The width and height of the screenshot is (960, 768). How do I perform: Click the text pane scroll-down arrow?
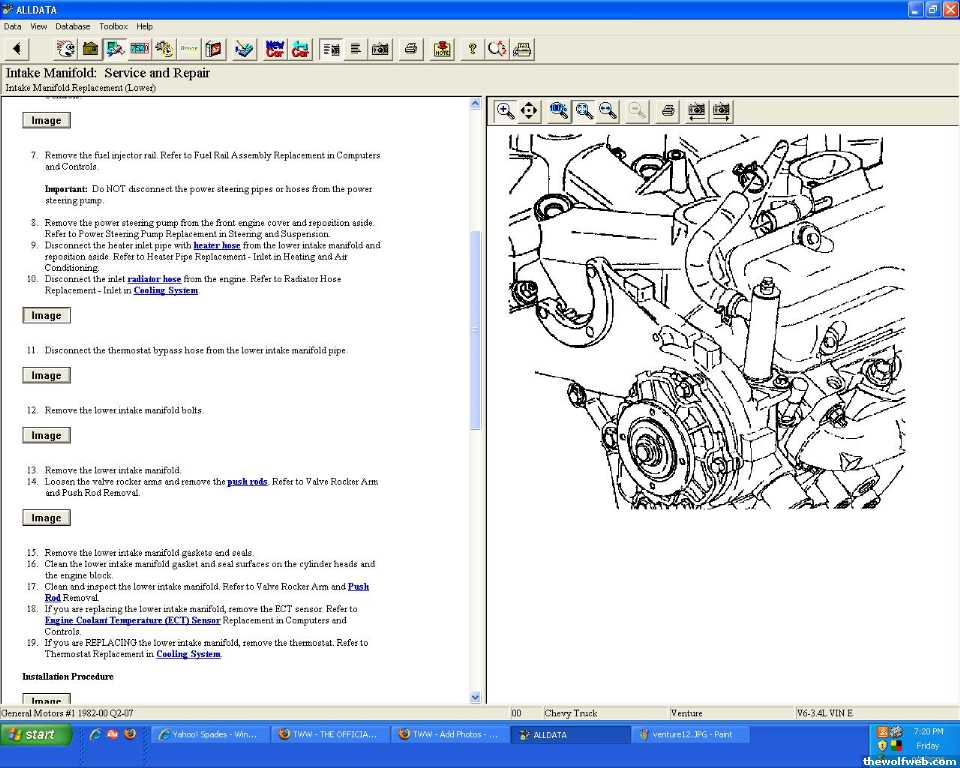(475, 697)
